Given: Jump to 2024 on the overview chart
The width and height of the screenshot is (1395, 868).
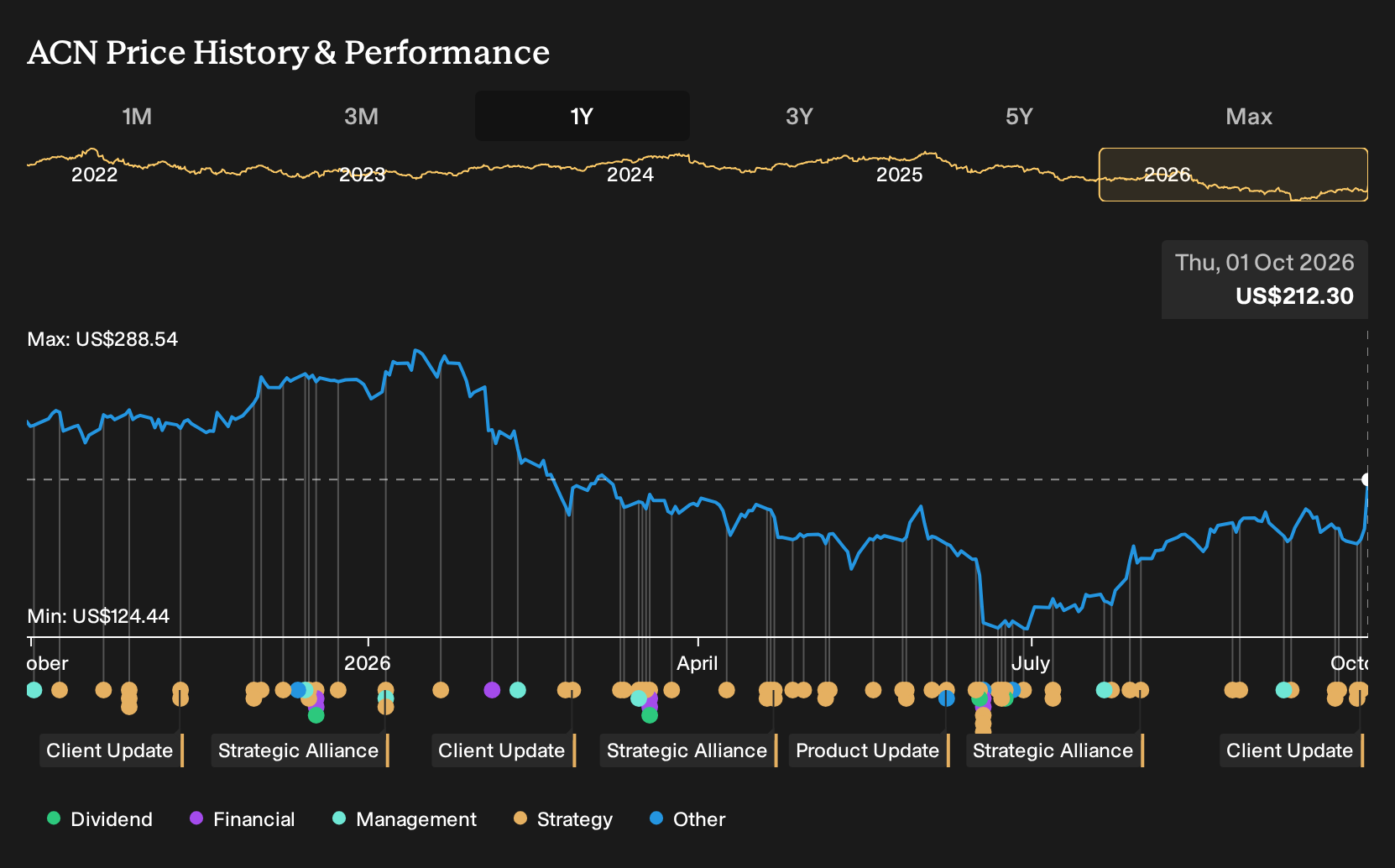Looking at the screenshot, I should [x=630, y=175].
